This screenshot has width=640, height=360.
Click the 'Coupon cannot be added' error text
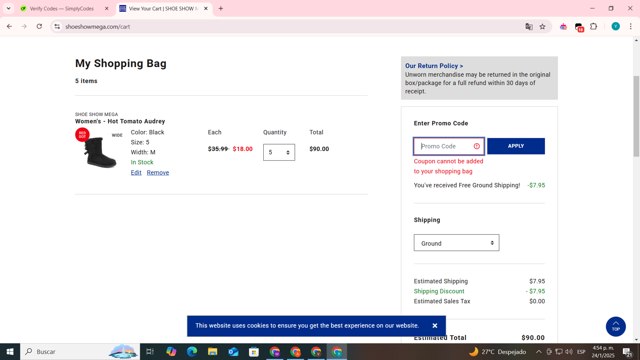point(448,166)
